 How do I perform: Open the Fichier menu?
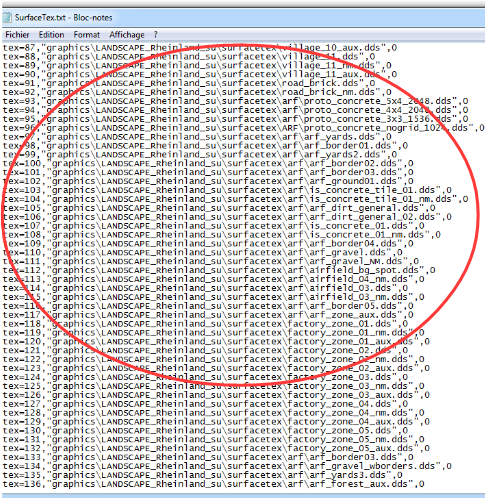tap(17, 35)
